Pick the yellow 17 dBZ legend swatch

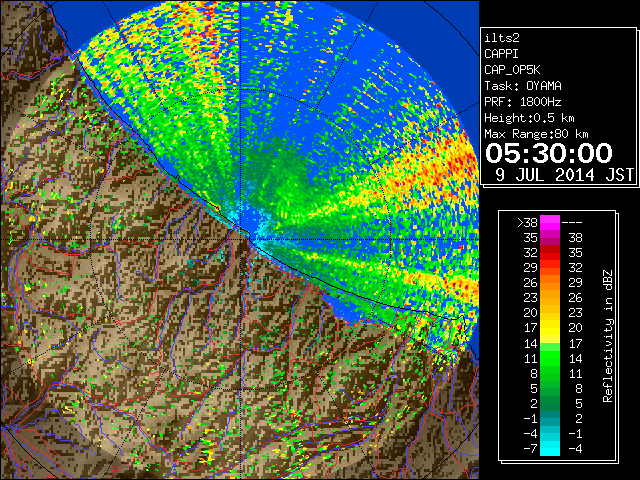click(550, 328)
